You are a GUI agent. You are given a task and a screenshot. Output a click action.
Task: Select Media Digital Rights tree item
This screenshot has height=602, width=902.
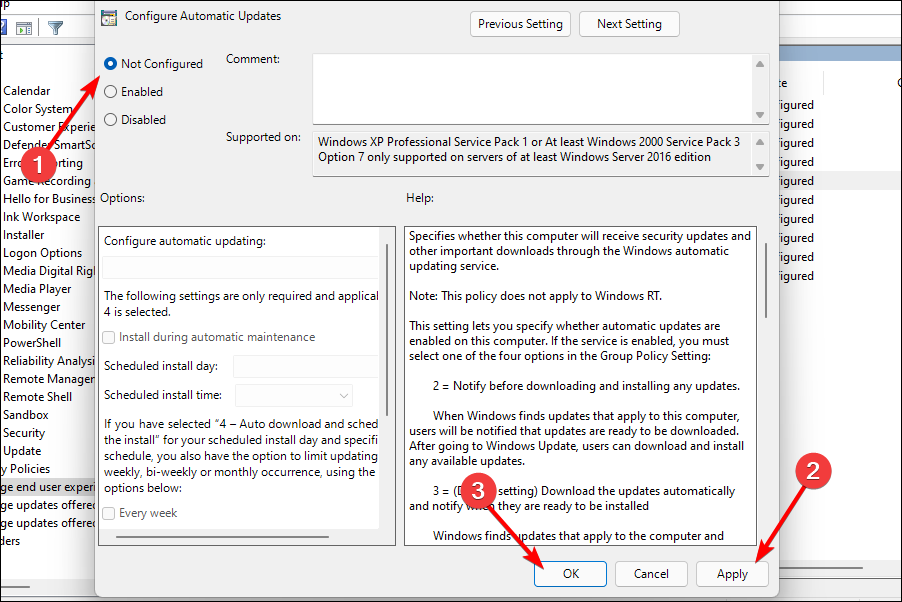pos(49,270)
